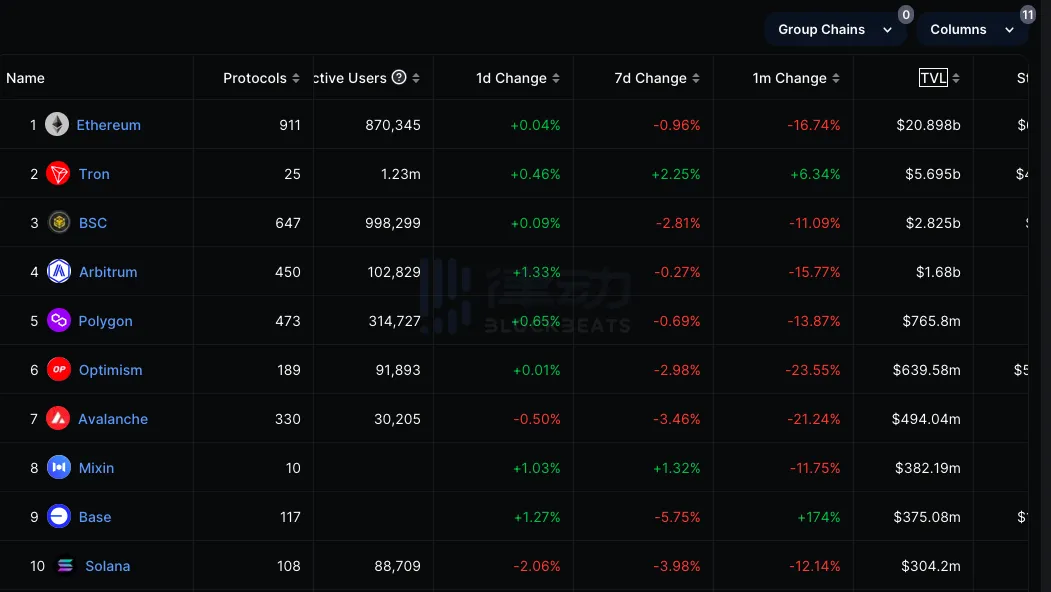Open the Solana chain link

point(107,566)
